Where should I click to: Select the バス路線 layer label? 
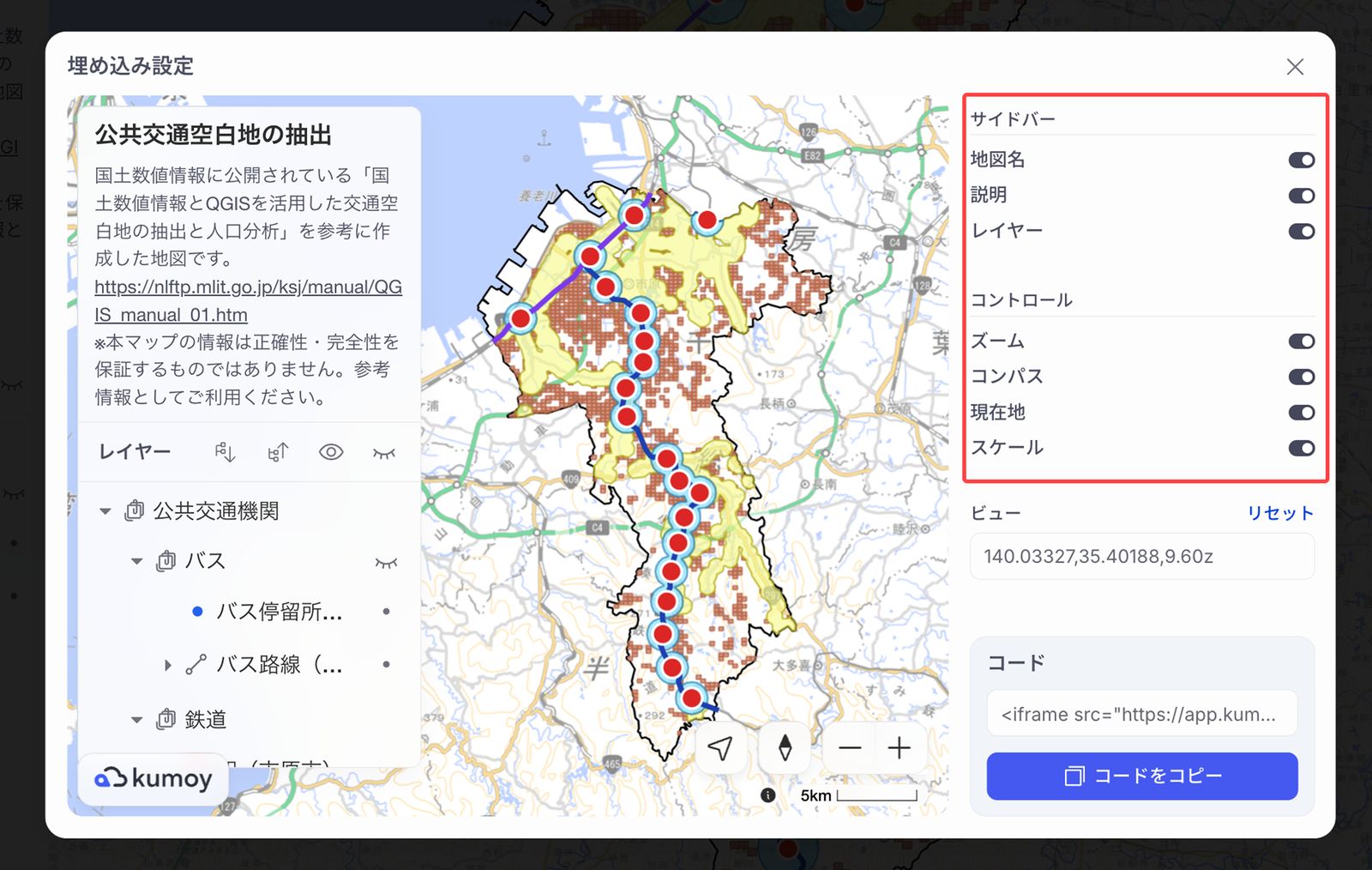click(x=280, y=664)
